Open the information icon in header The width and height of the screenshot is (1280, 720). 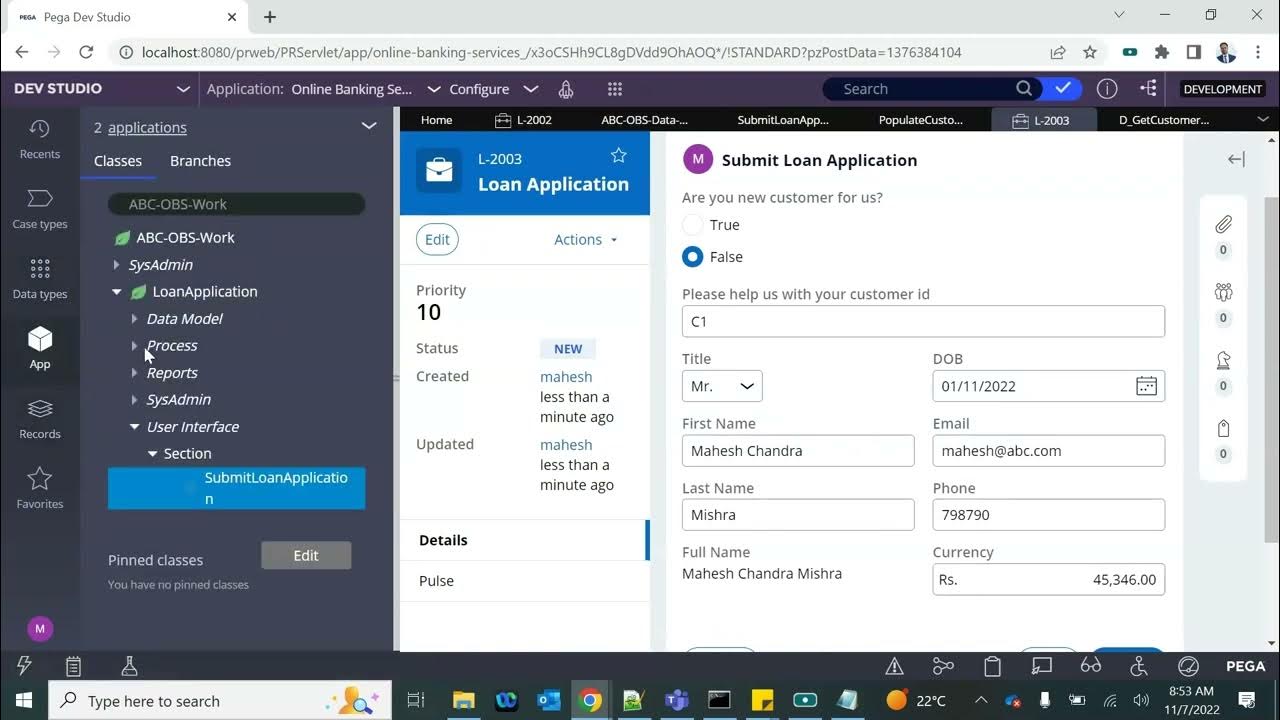1107,89
